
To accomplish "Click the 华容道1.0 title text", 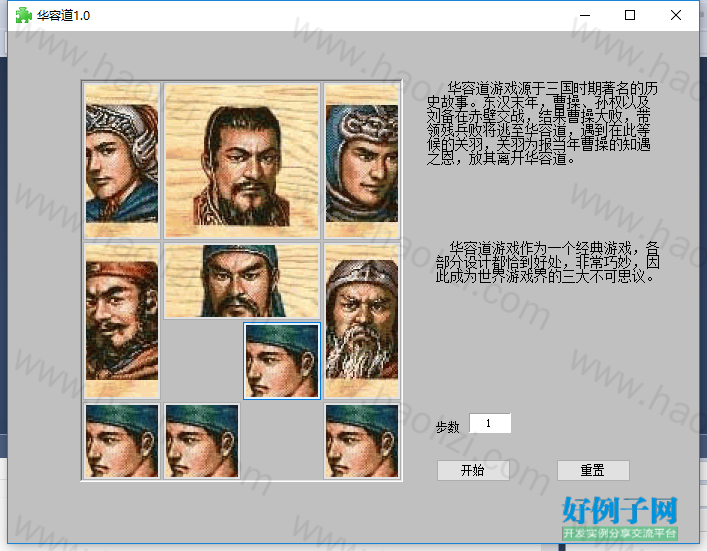I will (x=64, y=15).
